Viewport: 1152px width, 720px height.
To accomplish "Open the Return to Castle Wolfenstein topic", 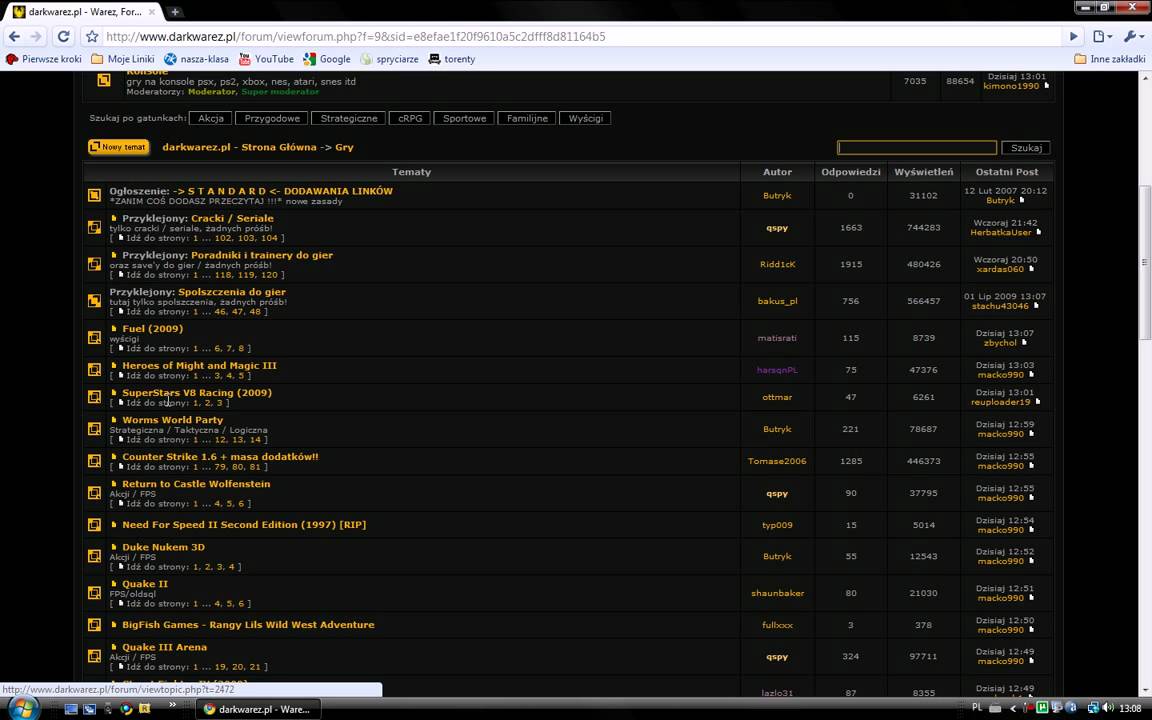I will (196, 483).
